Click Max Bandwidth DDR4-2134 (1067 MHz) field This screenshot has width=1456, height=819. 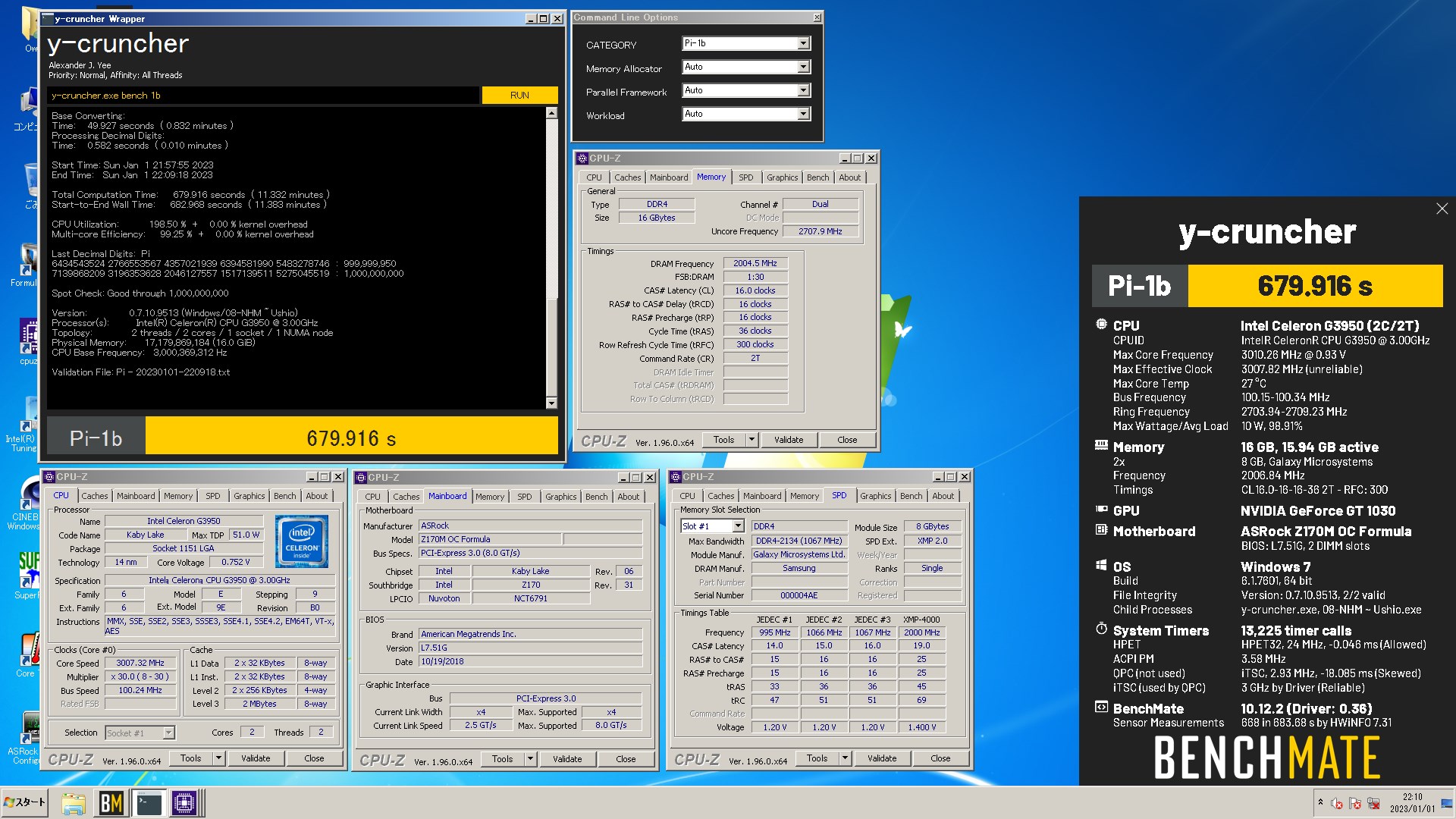(799, 541)
